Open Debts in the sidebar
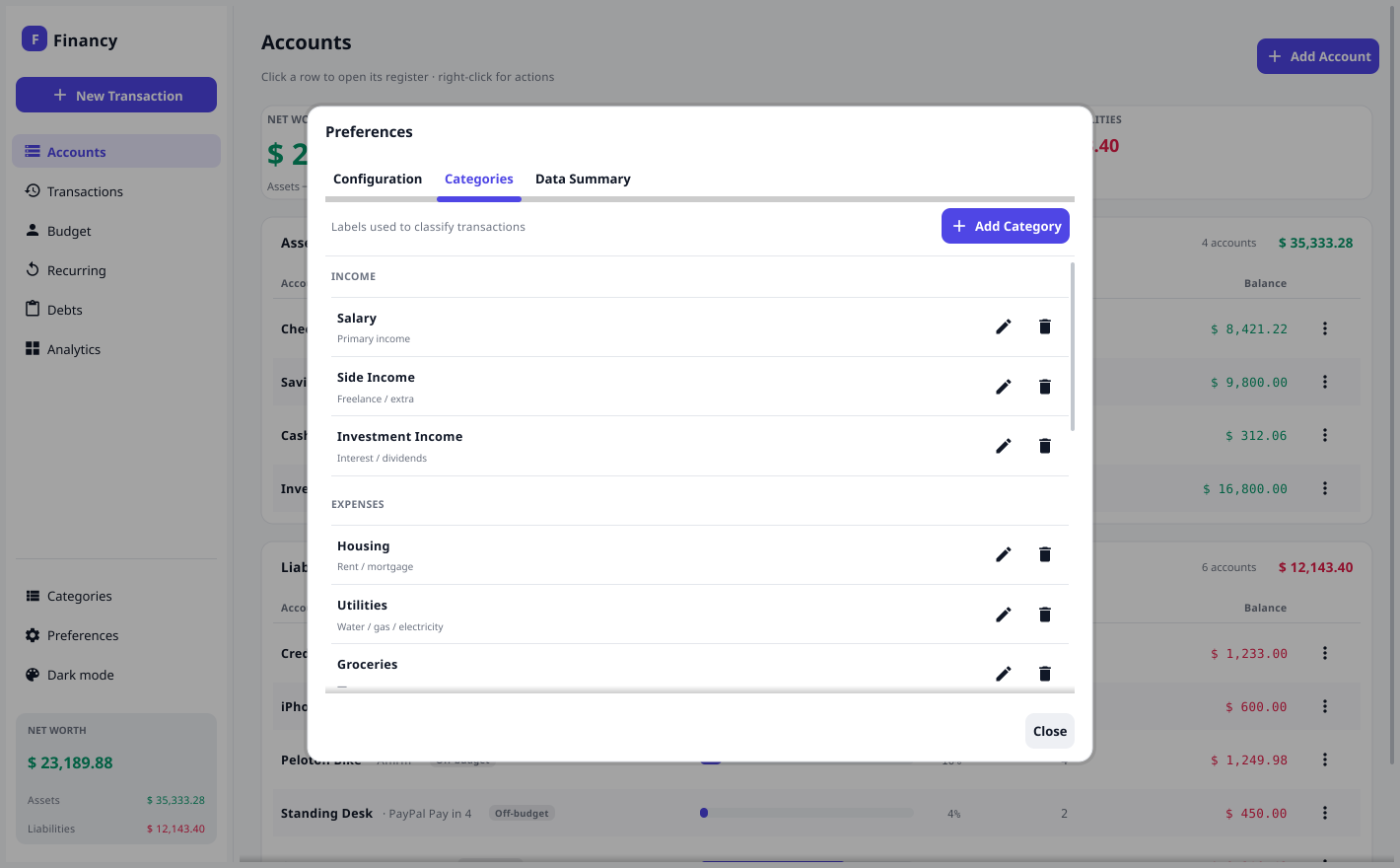Image resolution: width=1400 pixels, height=868 pixels. [116, 310]
